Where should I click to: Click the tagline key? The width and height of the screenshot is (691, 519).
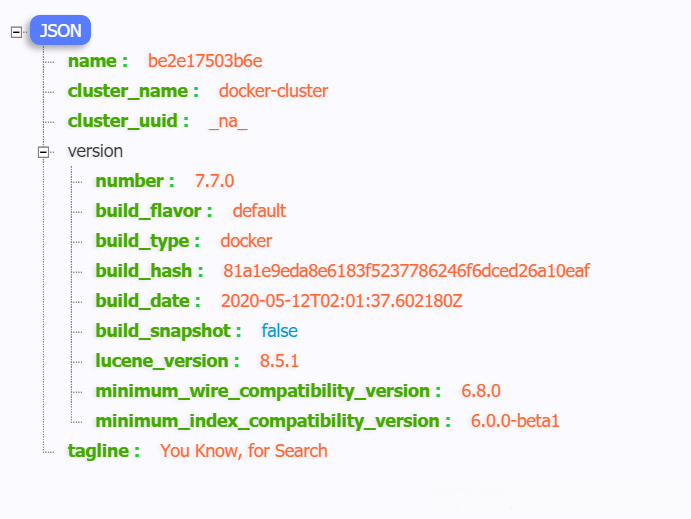click(x=101, y=451)
